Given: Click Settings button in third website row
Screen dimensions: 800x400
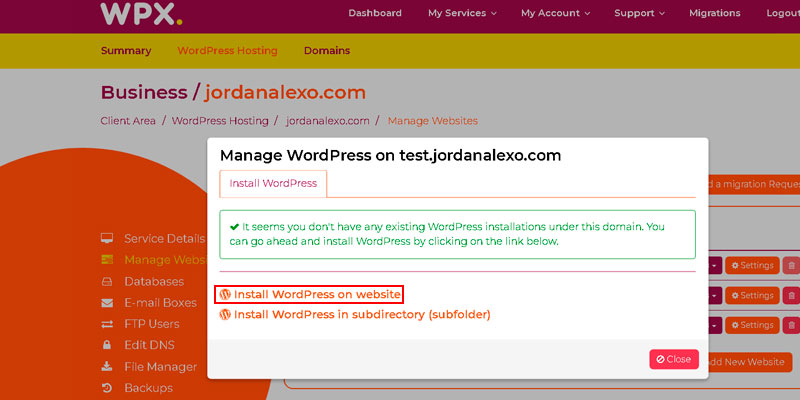Looking at the screenshot, I should click(753, 325).
